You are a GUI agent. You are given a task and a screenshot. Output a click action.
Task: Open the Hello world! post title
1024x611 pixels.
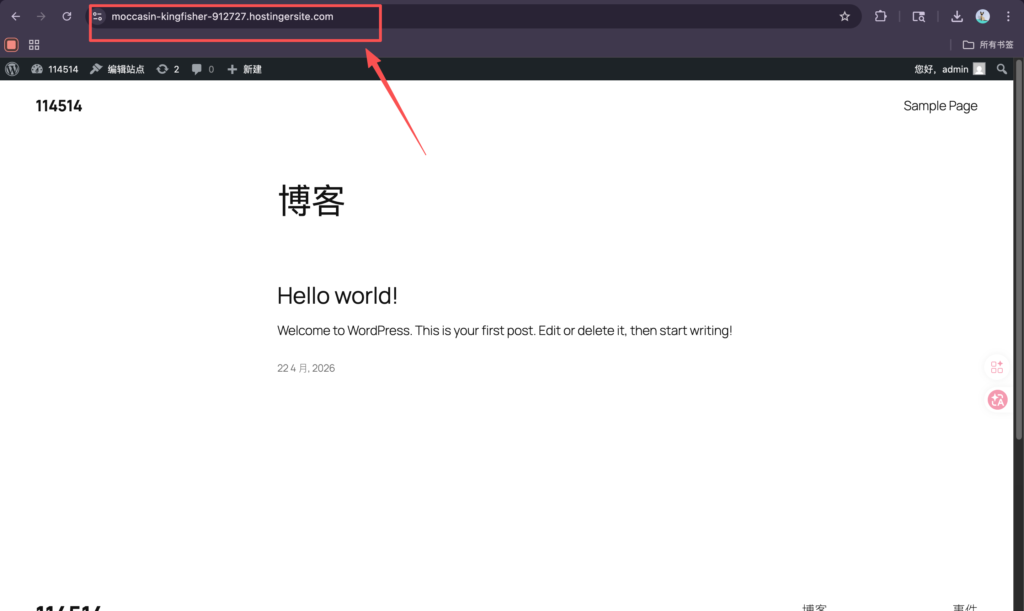tap(337, 296)
